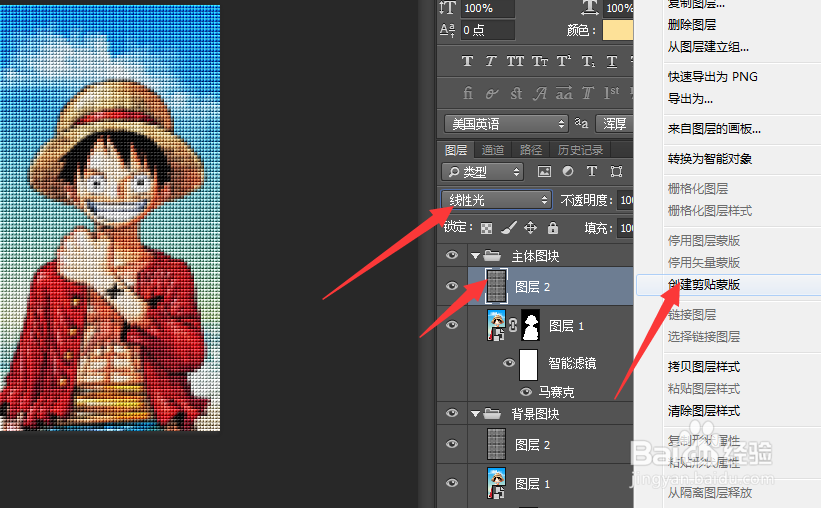Select the black-white layer mask on 图层 1
Image resolution: width=821 pixels, height=508 pixels.
[531, 325]
